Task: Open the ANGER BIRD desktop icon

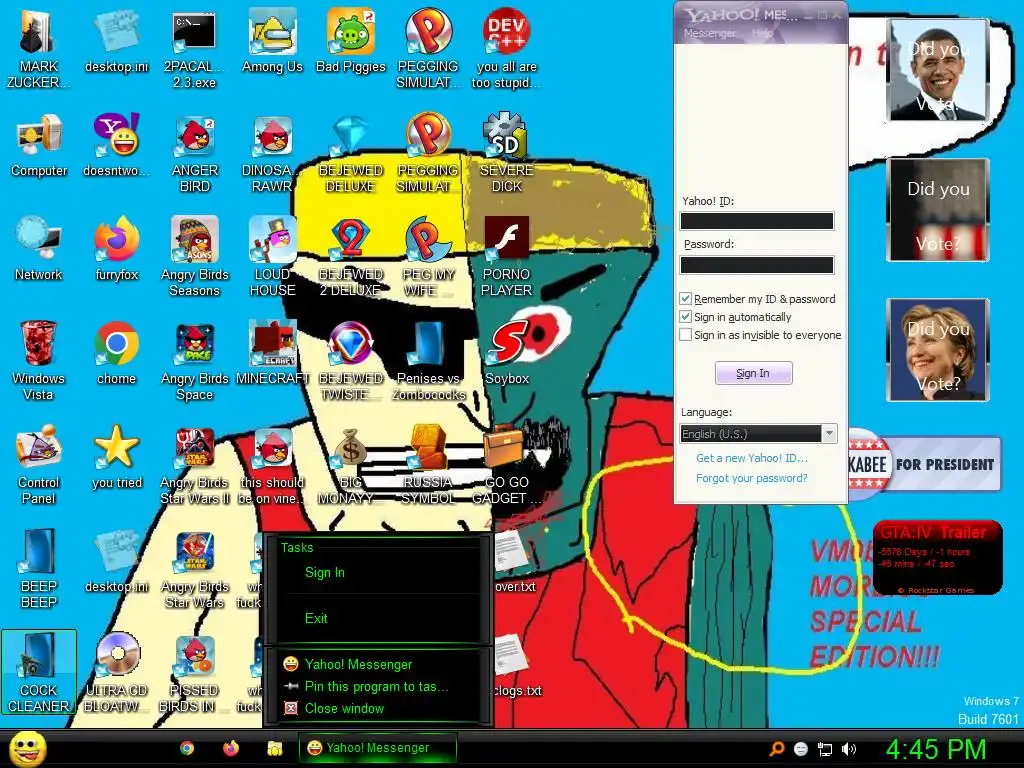Action: 195,153
